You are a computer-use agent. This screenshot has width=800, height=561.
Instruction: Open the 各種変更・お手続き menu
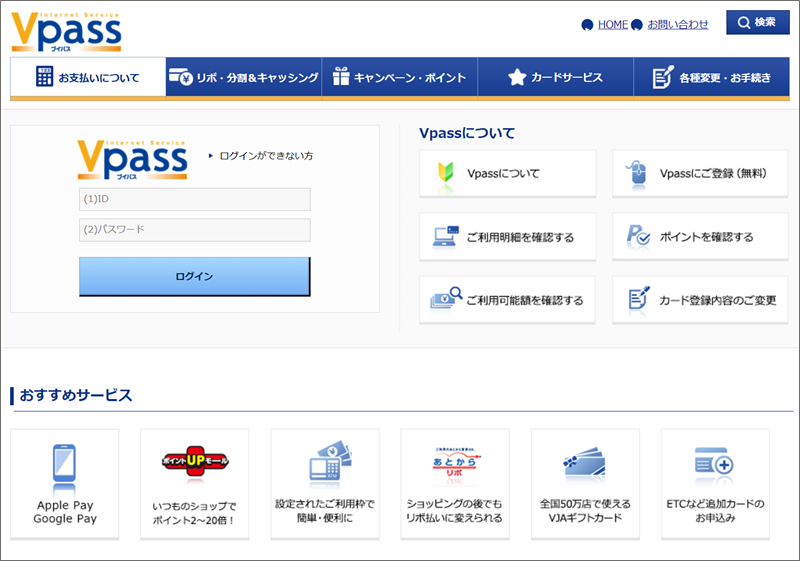(711, 77)
